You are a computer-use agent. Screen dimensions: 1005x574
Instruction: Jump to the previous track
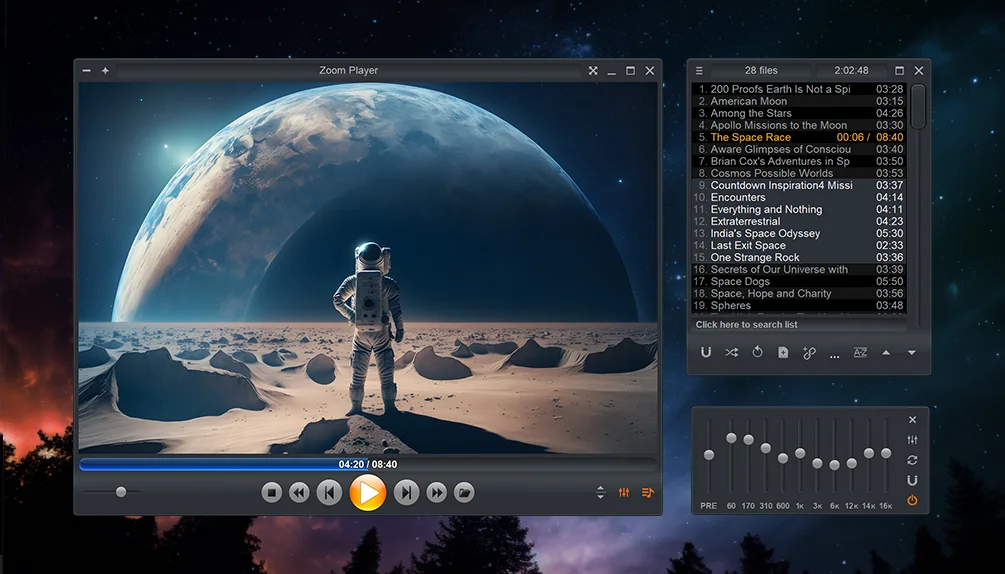(x=329, y=492)
